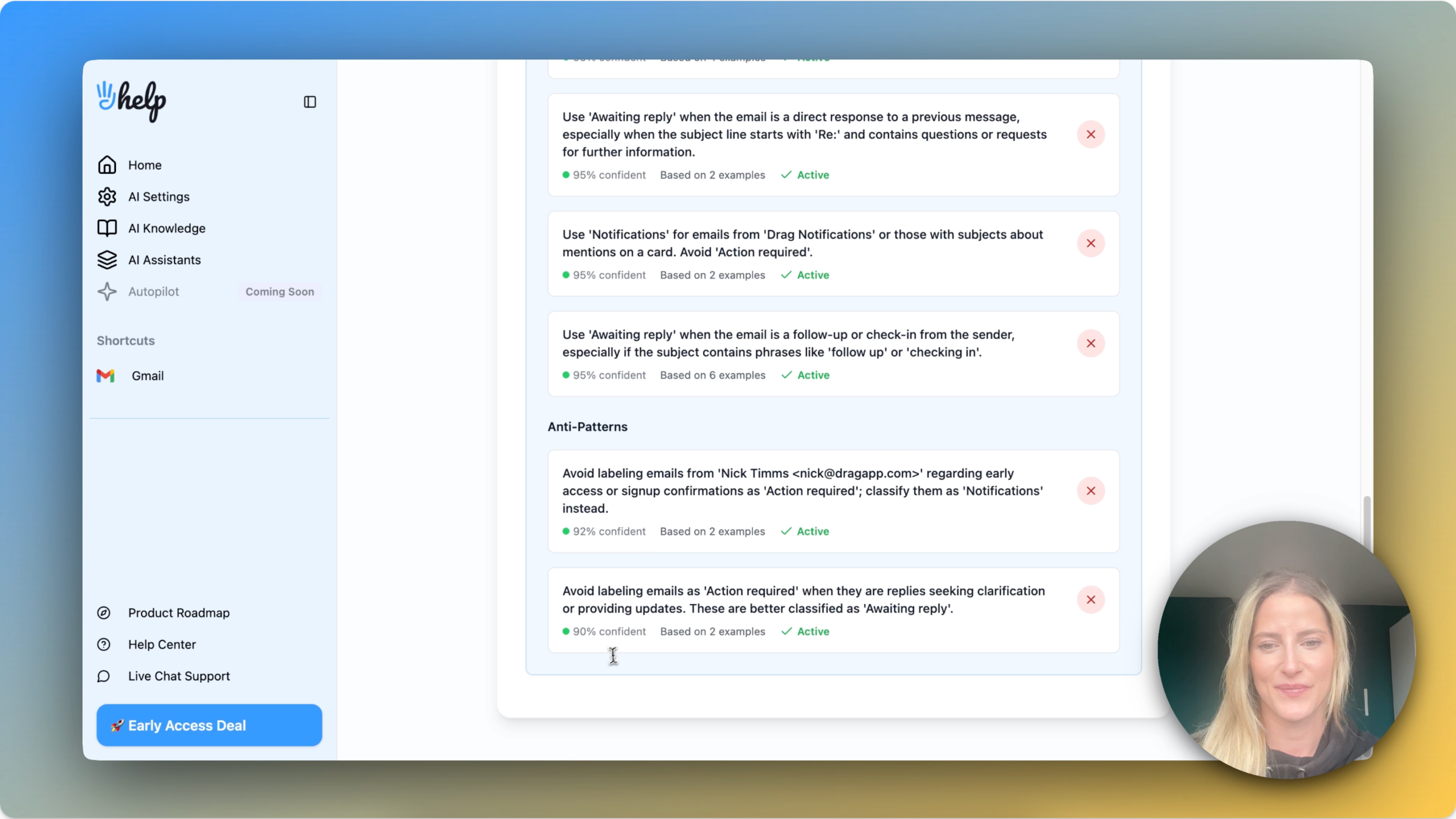The width and height of the screenshot is (1456, 819).
Task: Click the Product Roadmap compass icon
Action: click(x=104, y=613)
